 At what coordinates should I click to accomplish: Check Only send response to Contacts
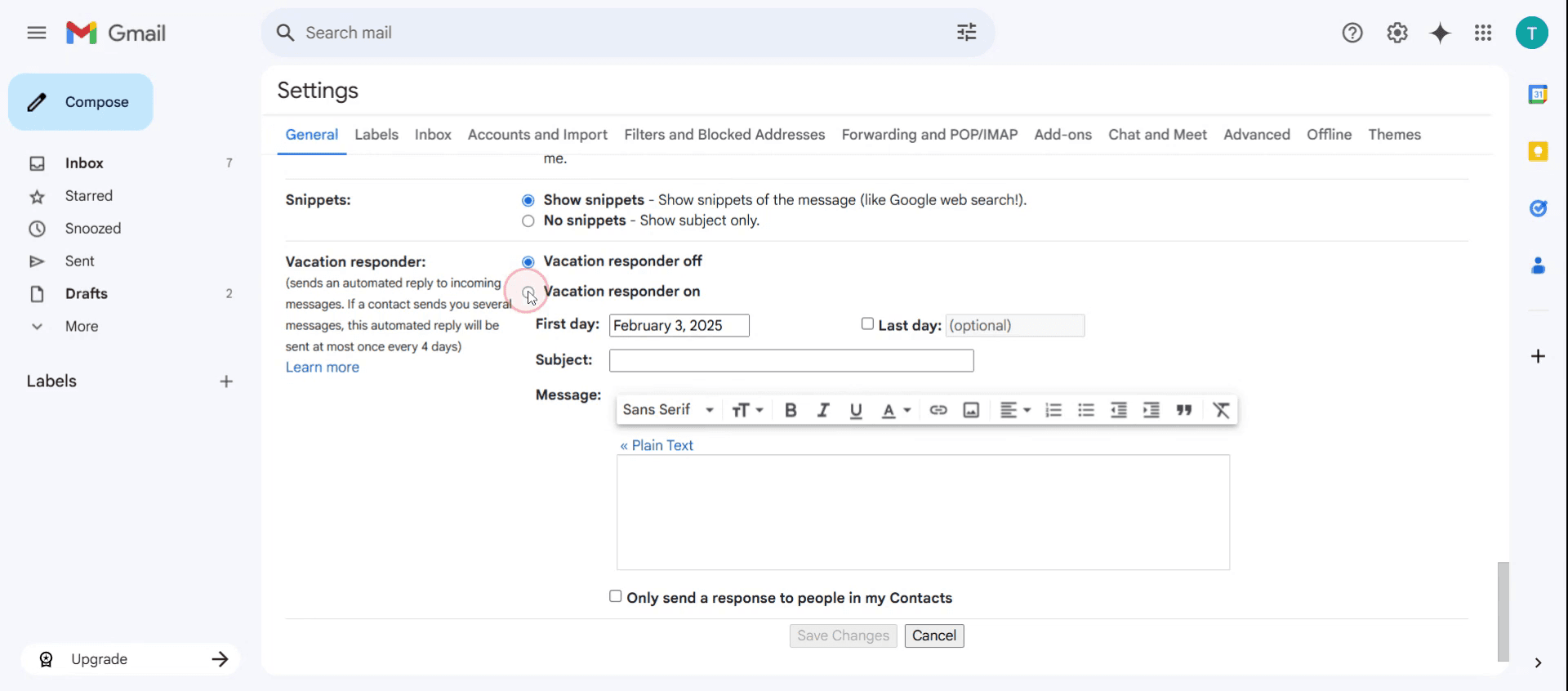click(616, 596)
